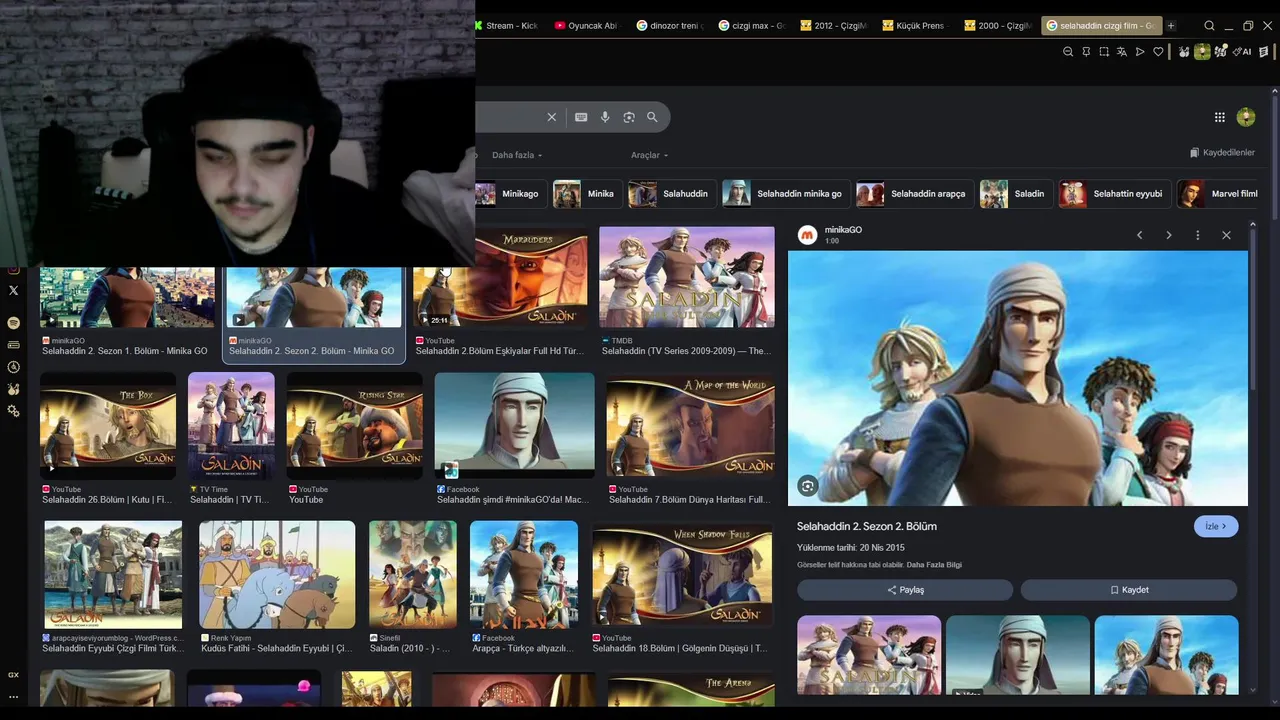Open sidebar three-dots more menu

pyautogui.click(x=13, y=697)
